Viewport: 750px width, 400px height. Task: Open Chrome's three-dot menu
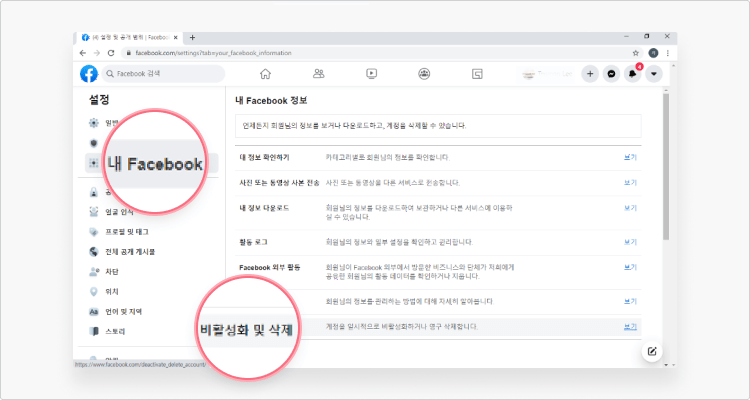coord(667,53)
